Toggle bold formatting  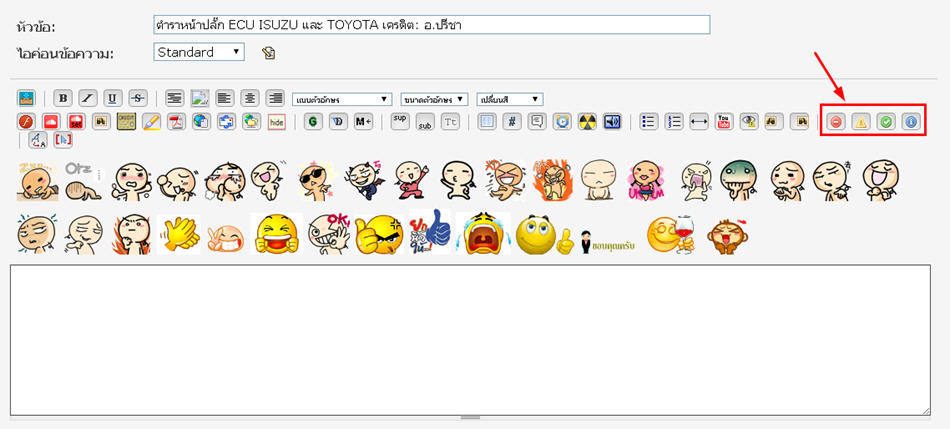tap(63, 98)
